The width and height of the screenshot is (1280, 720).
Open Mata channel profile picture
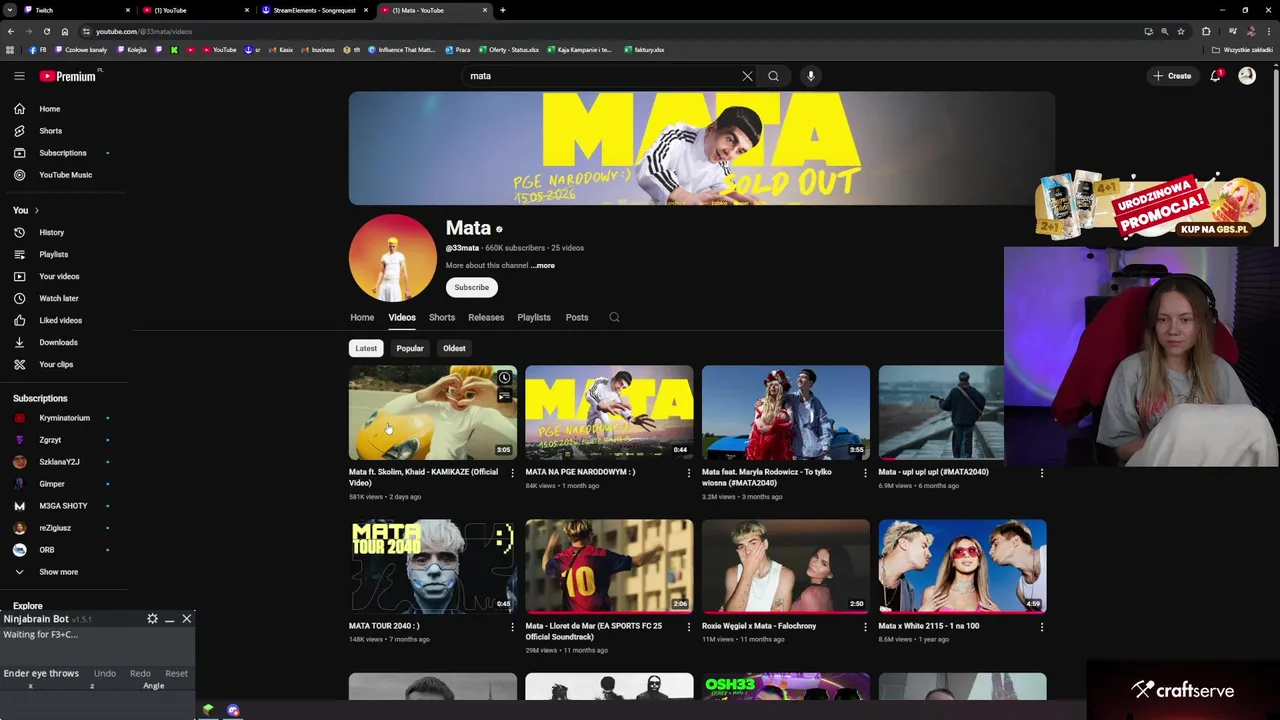pyautogui.click(x=393, y=258)
